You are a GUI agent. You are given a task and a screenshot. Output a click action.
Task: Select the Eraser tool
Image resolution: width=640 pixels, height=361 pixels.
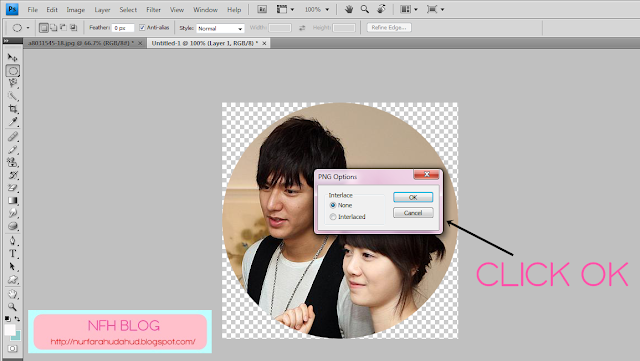coord(13,187)
